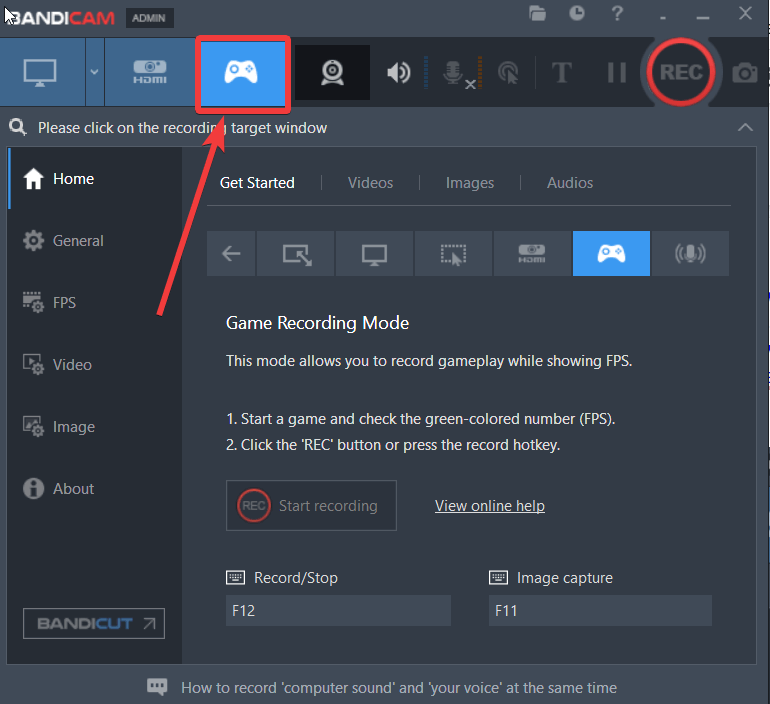Image resolution: width=770 pixels, height=704 pixels.
Task: Open screen mode dropdown arrow
Action: point(94,72)
